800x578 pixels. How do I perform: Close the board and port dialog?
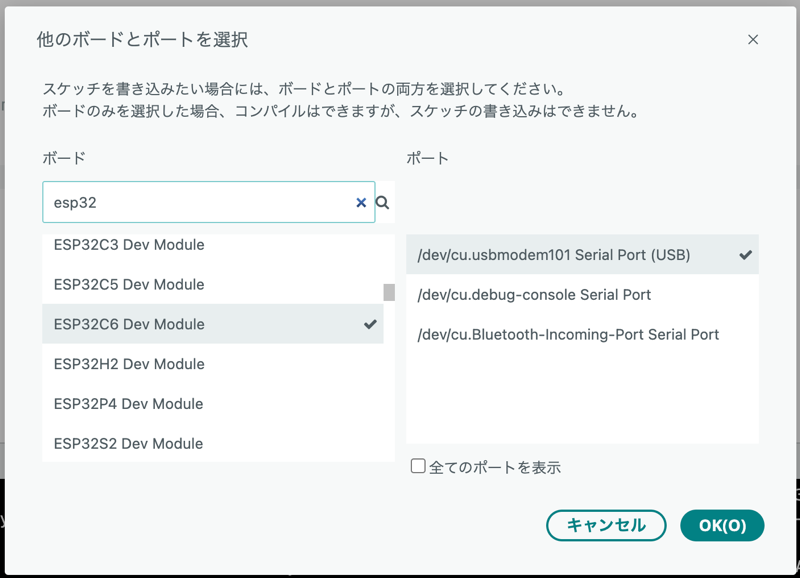[x=753, y=40]
